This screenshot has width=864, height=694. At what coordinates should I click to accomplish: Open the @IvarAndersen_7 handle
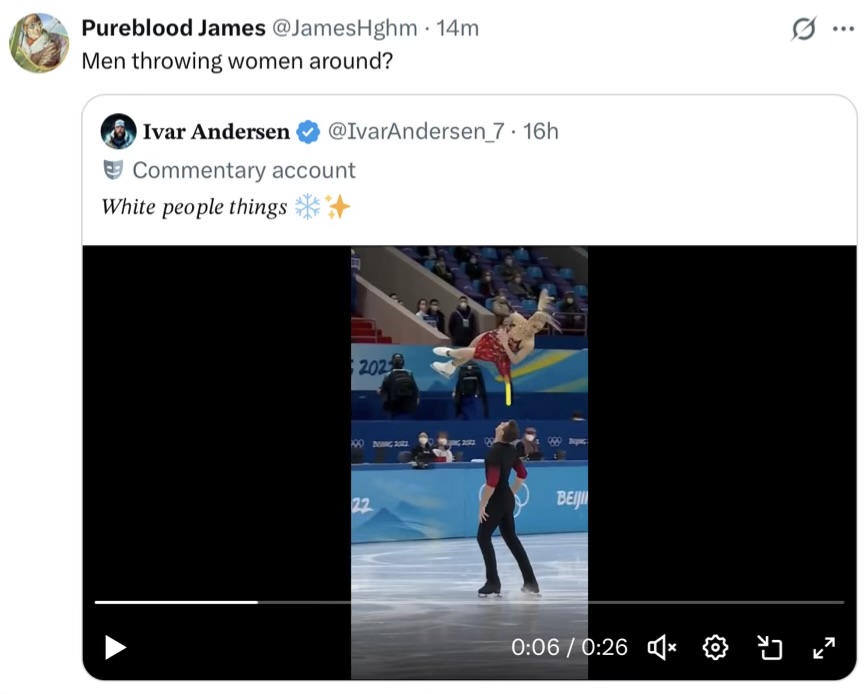[x=416, y=131]
